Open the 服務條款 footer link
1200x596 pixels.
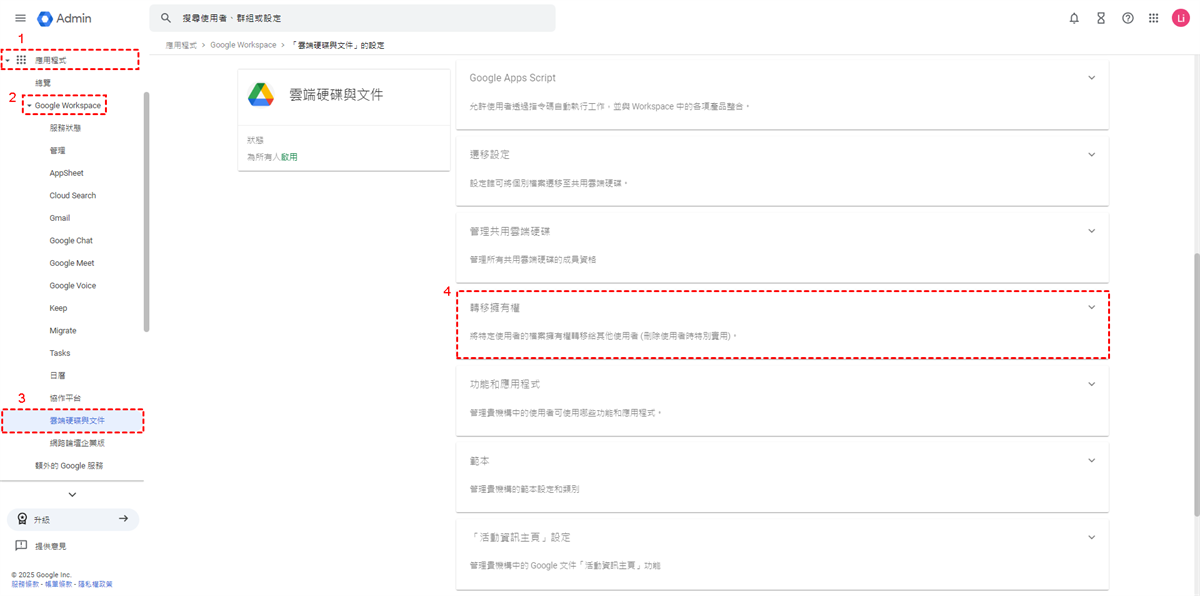tap(24, 584)
